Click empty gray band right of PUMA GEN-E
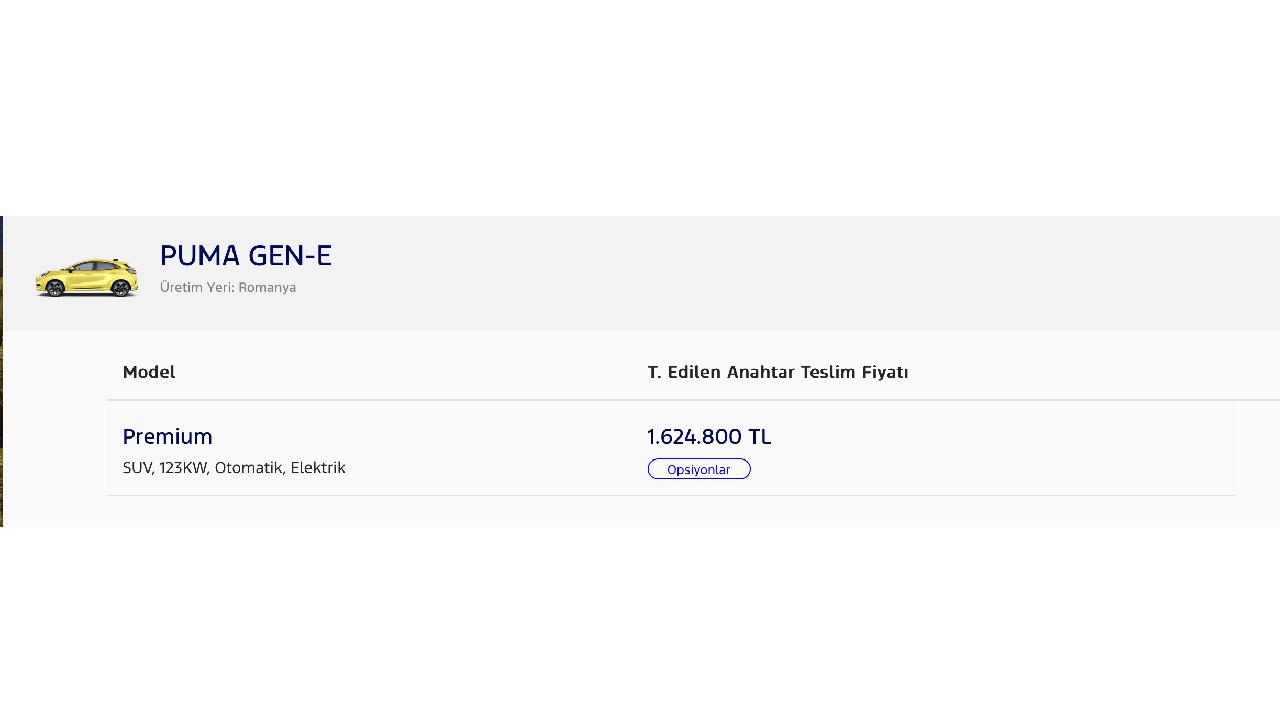 pos(800,273)
